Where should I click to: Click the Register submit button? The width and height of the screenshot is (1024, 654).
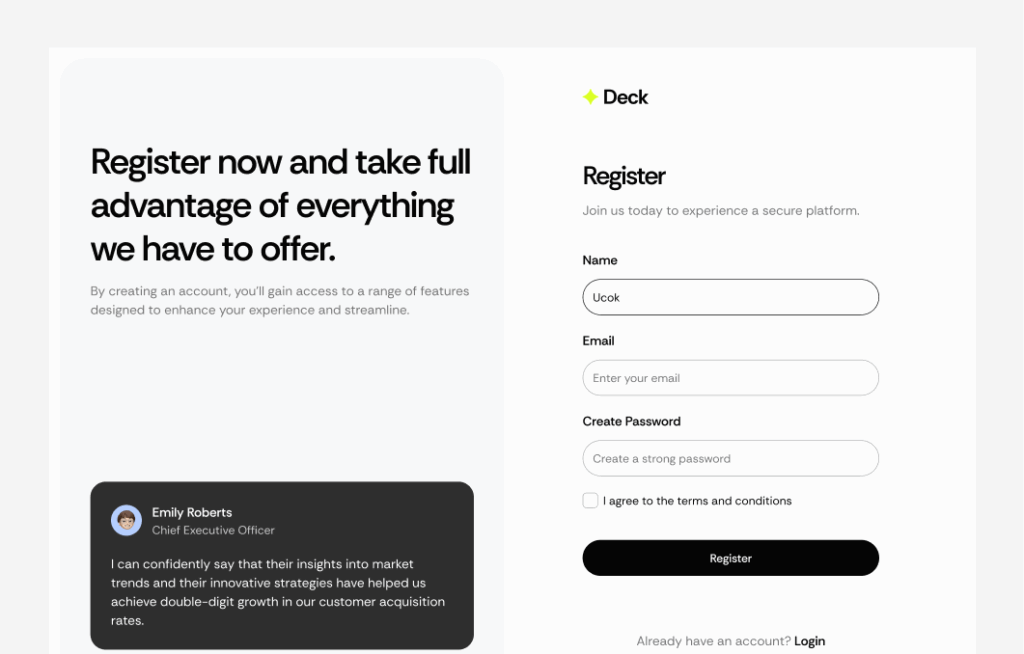(x=730, y=558)
